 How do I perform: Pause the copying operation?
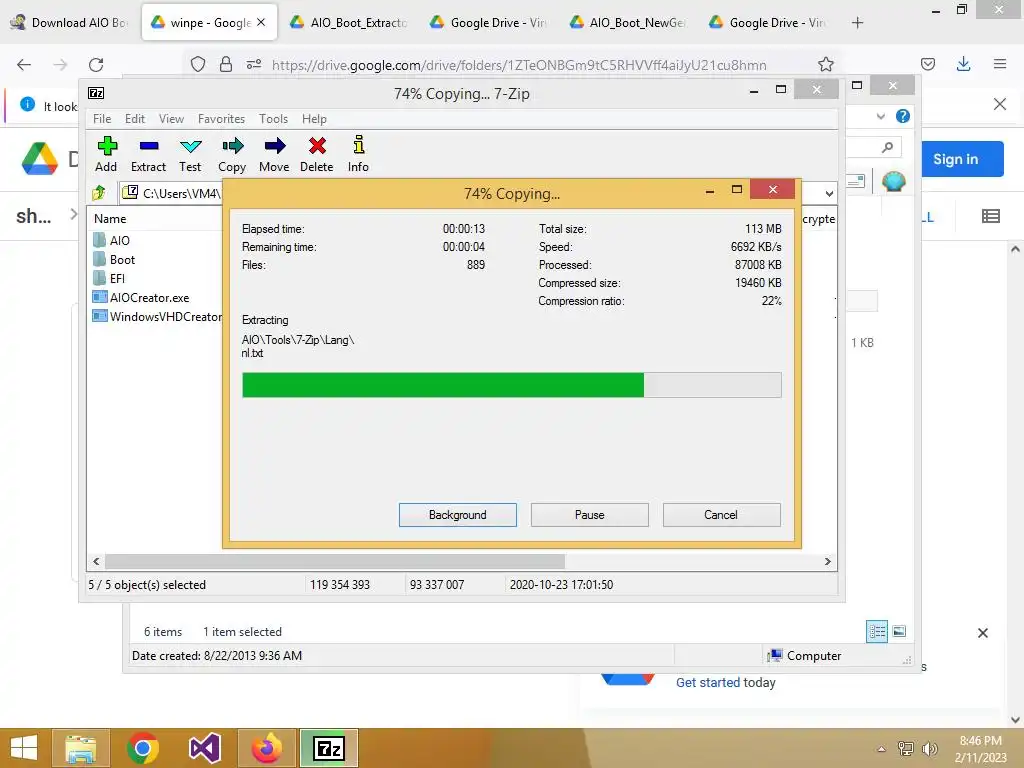point(590,515)
